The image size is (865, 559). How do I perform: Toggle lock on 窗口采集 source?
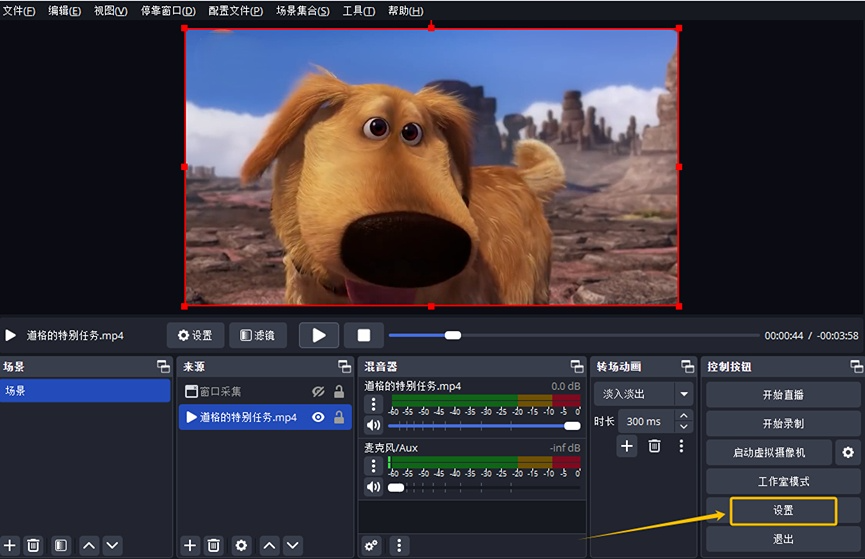339,392
